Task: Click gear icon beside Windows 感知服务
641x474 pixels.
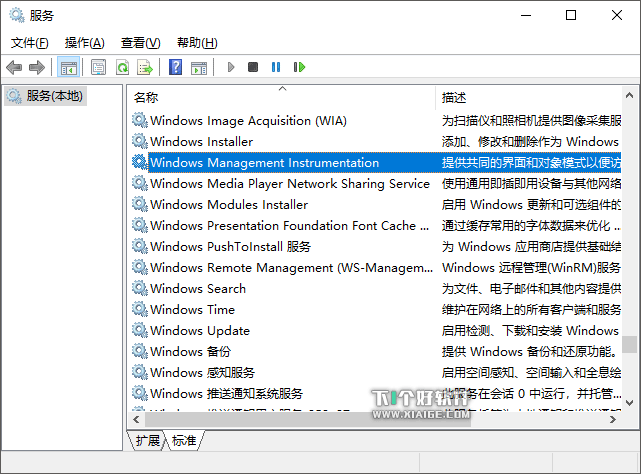Action: (140, 372)
